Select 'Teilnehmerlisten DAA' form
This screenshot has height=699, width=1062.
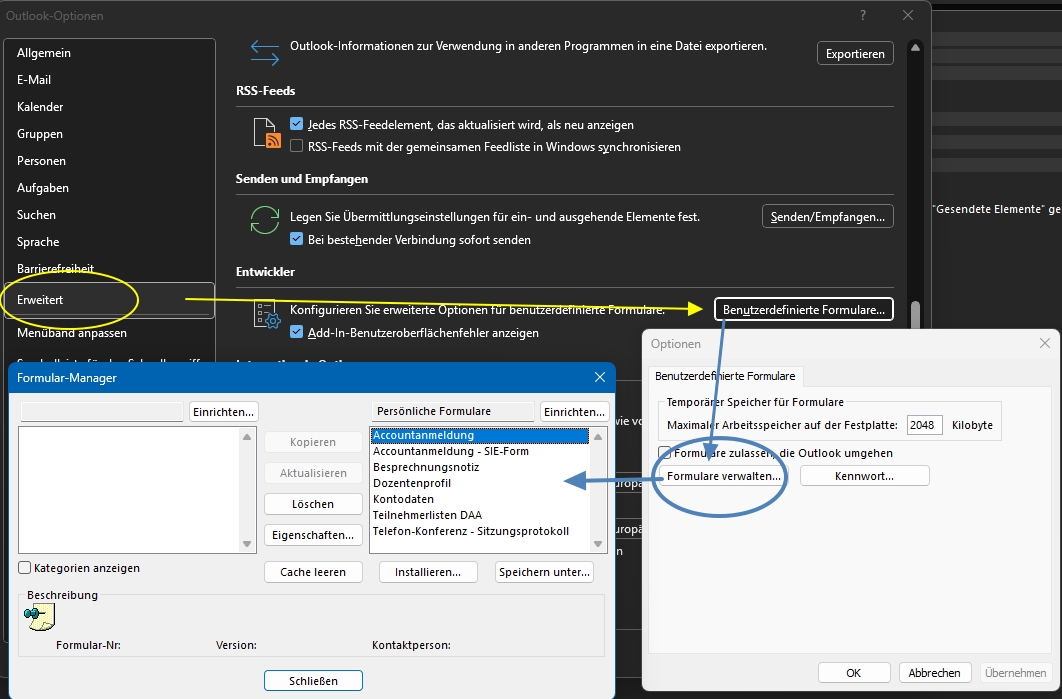point(480,515)
